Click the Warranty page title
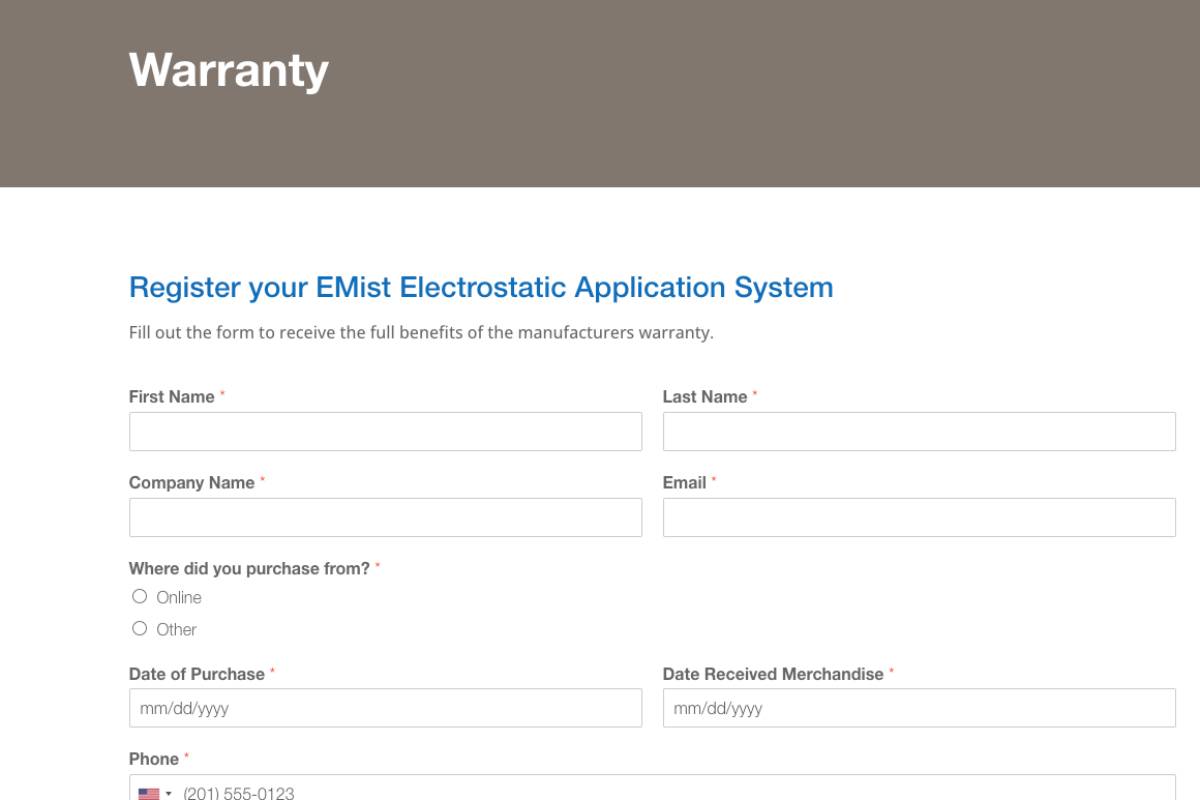 click(x=228, y=69)
